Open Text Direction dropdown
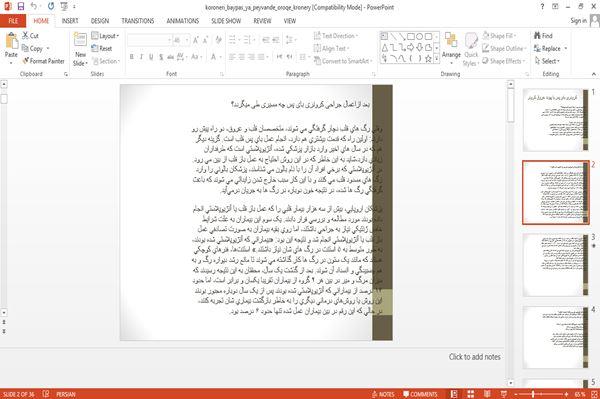 [336, 36]
